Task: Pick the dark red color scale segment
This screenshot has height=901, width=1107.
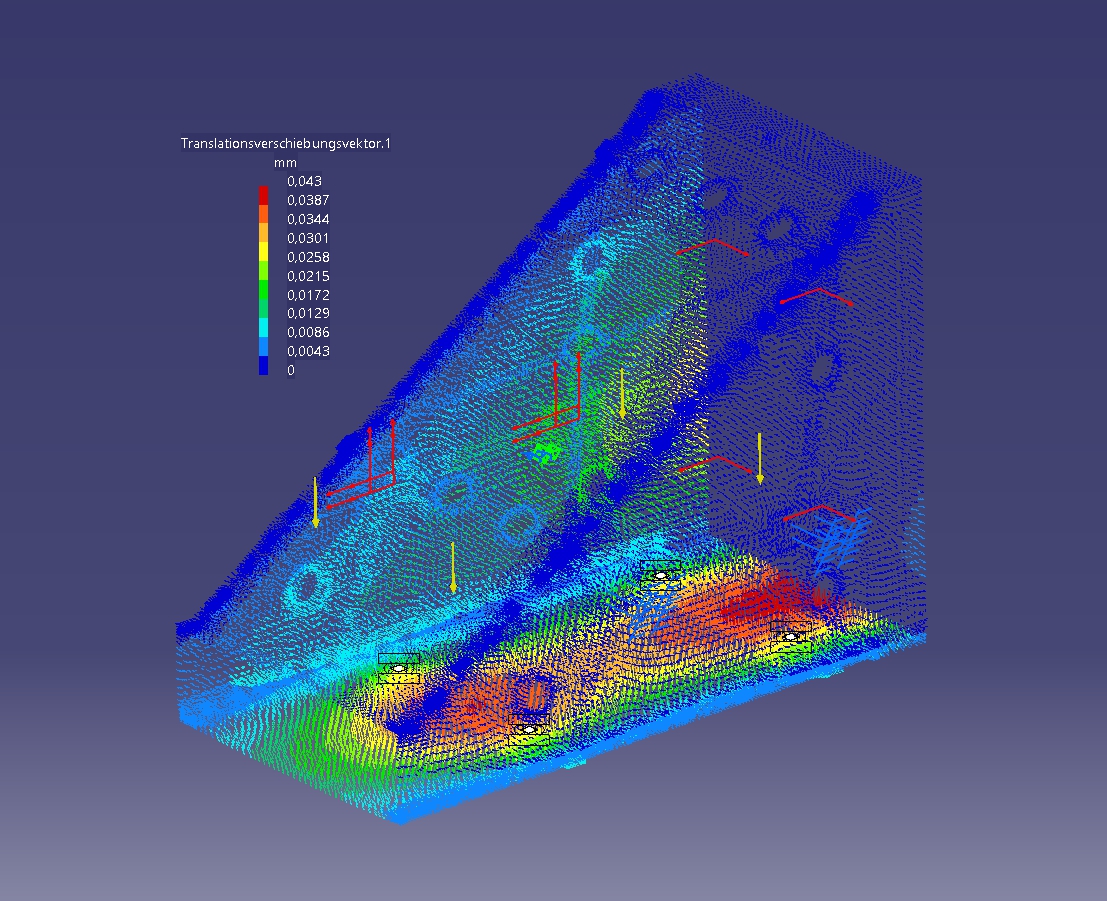Action: 263,195
